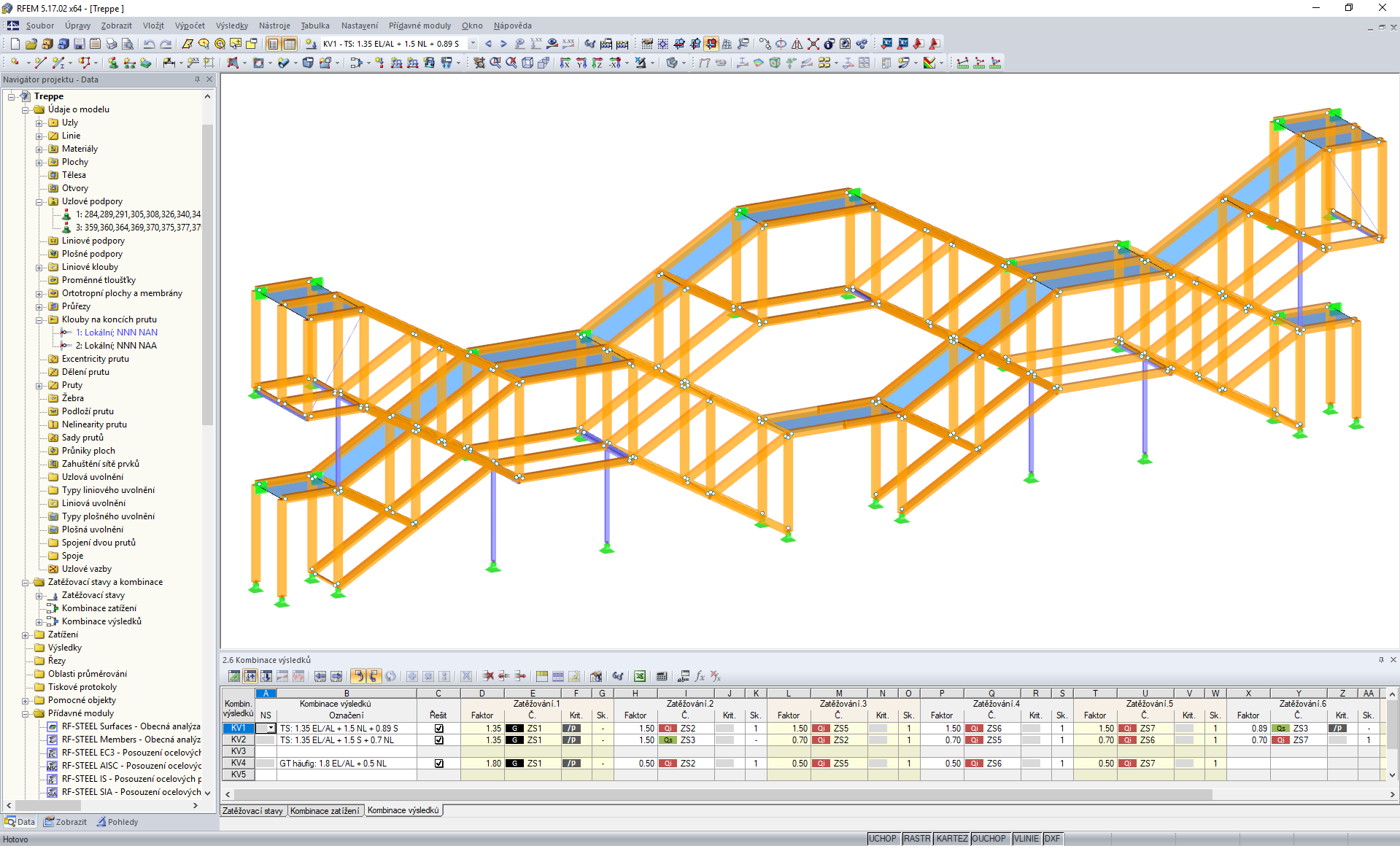
Task: Uncheck Řešit for combination KV1
Action: 438,728
